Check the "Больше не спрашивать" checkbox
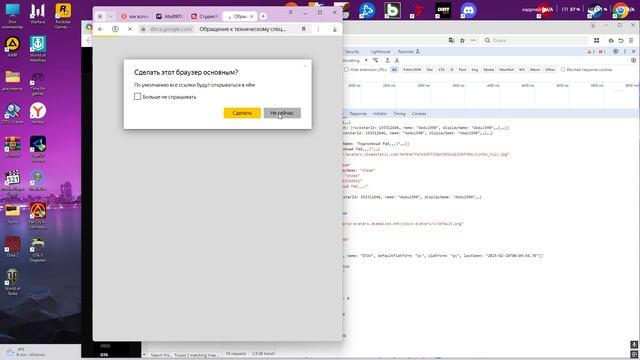The width and height of the screenshot is (640, 360). click(x=138, y=97)
